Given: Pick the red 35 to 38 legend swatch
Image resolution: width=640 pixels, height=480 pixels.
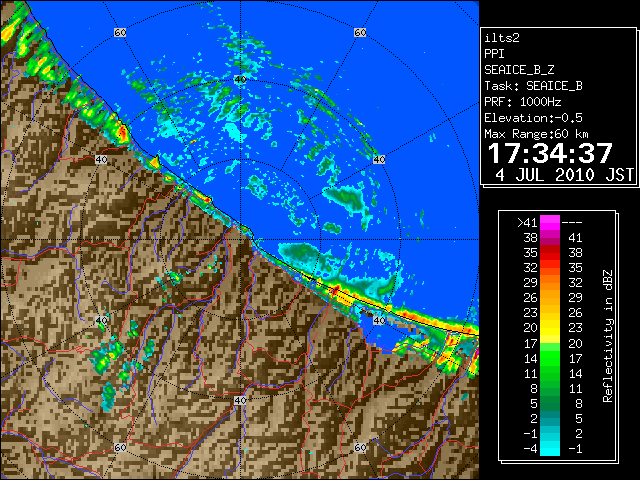Looking at the screenshot, I should [x=550, y=253].
